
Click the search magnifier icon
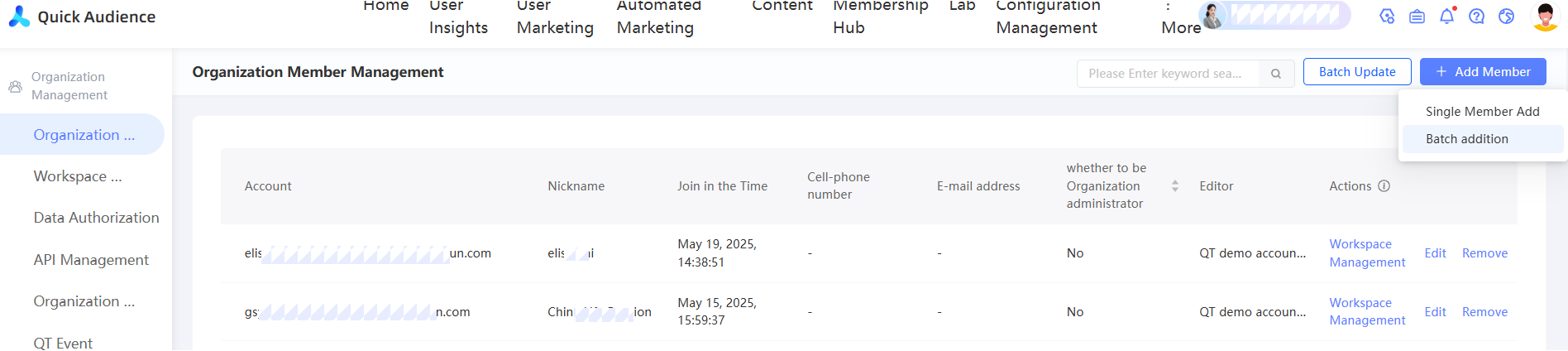click(1276, 74)
